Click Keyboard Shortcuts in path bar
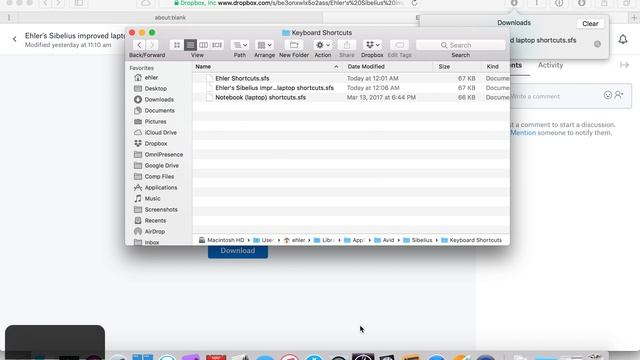 pos(471,240)
